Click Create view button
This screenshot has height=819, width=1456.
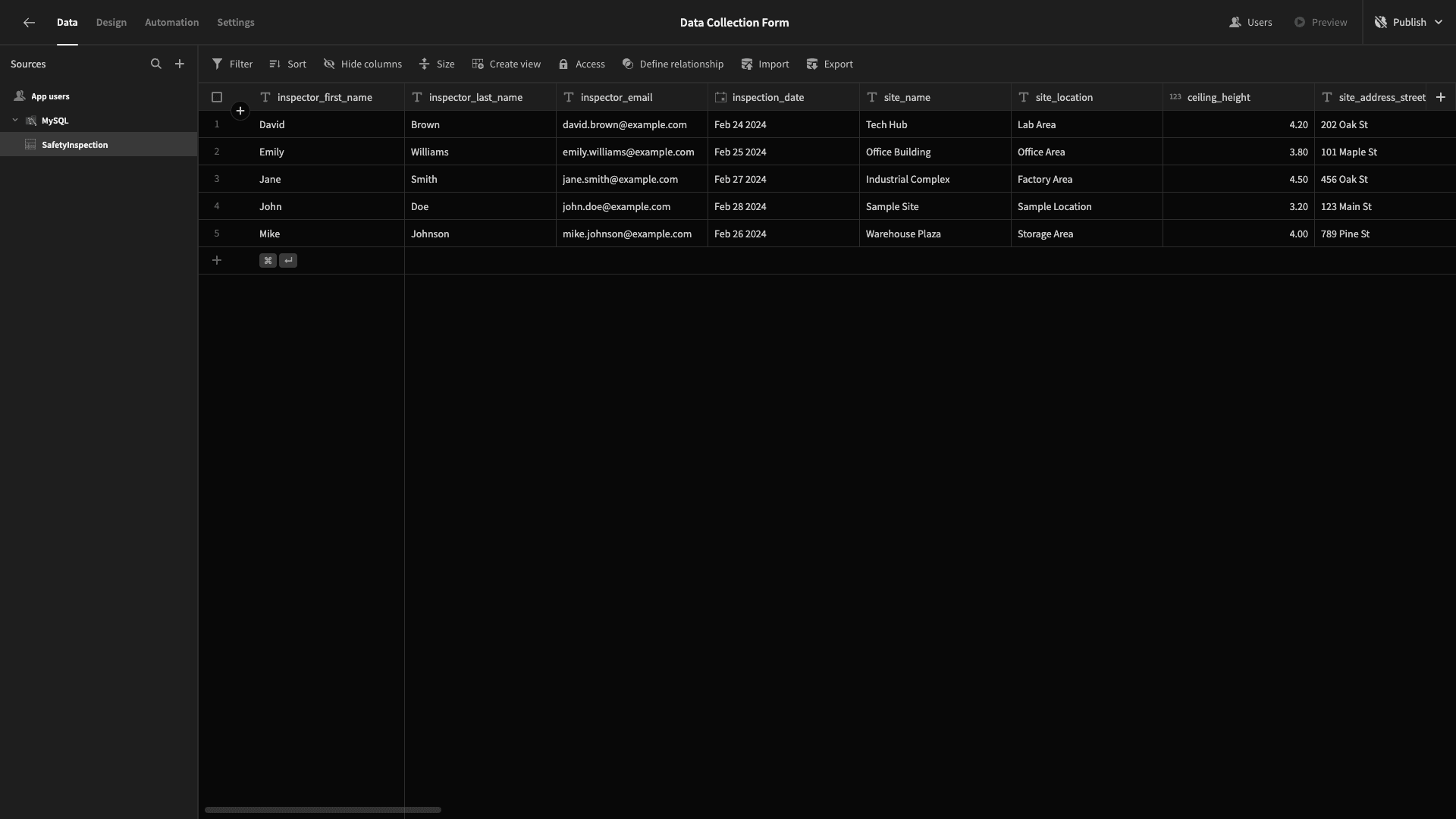click(x=506, y=64)
